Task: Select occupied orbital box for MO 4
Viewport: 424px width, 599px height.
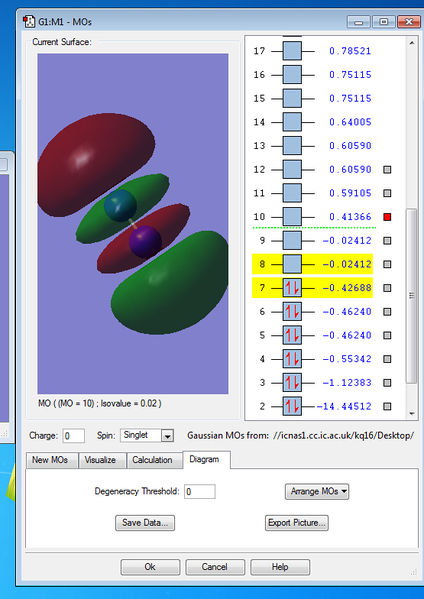Action: [x=292, y=359]
